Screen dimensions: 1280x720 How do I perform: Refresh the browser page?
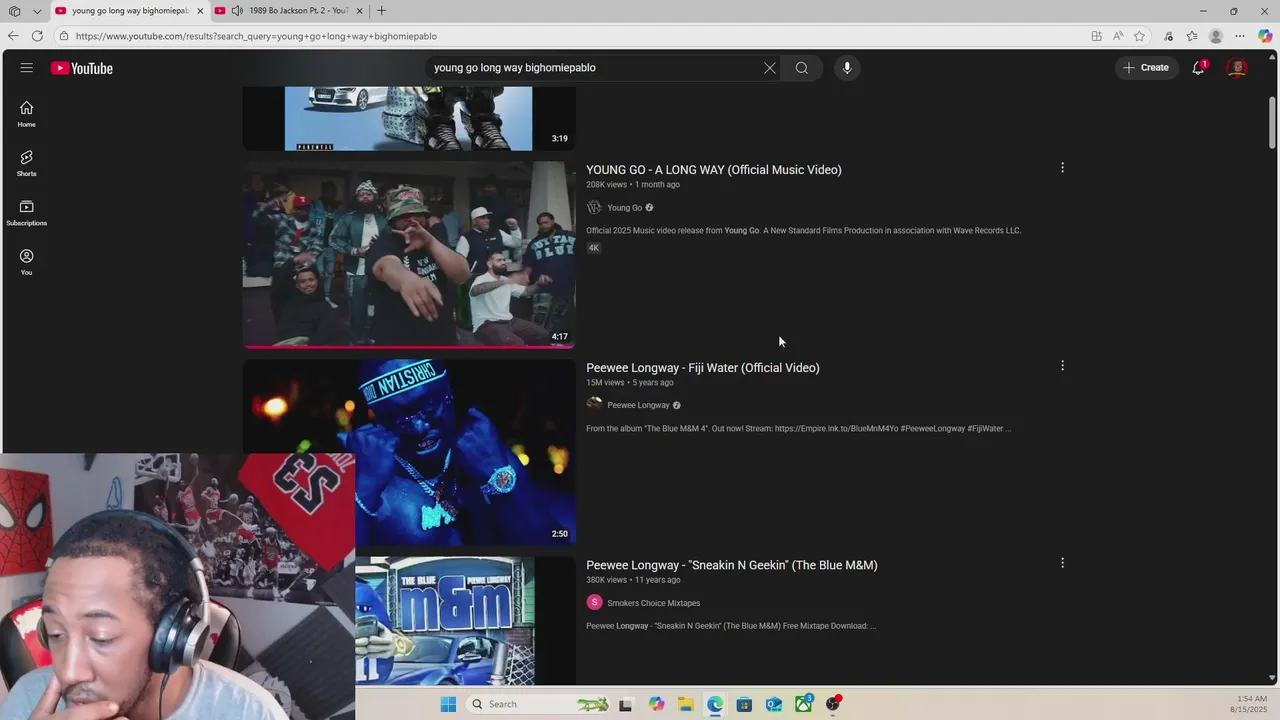click(37, 36)
